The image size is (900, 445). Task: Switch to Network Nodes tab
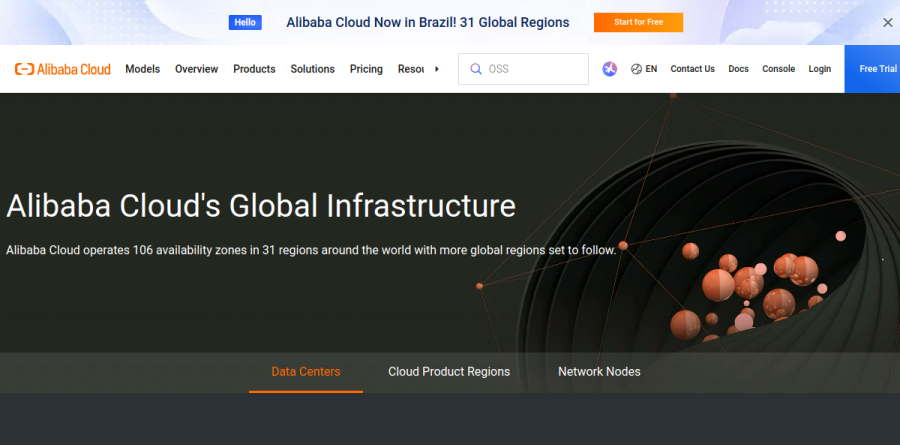point(599,372)
